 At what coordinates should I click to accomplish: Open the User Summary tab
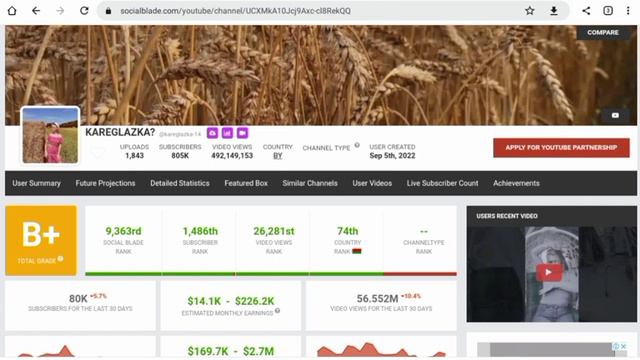coord(36,183)
